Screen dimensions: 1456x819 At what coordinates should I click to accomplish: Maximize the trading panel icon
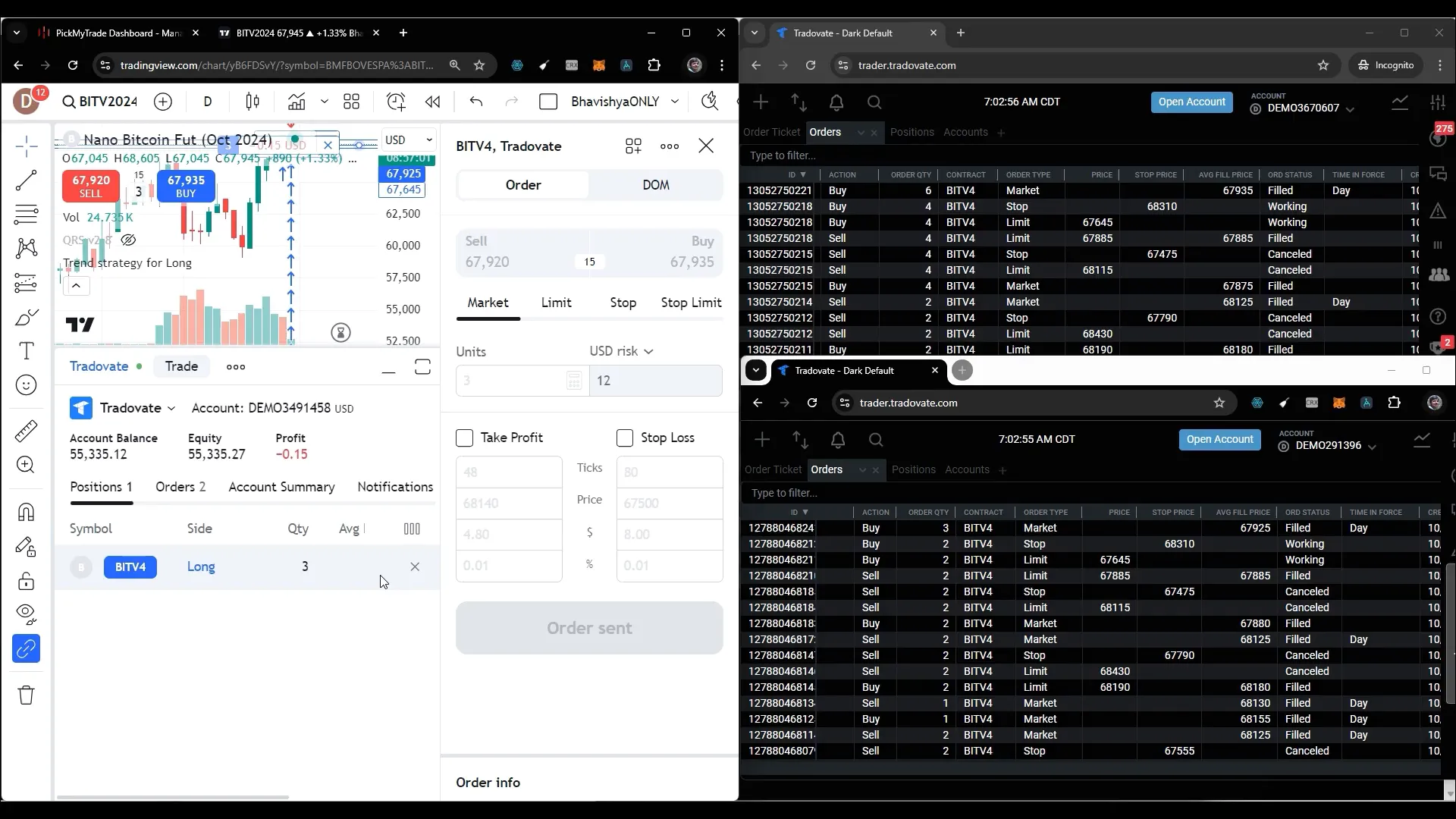422,367
